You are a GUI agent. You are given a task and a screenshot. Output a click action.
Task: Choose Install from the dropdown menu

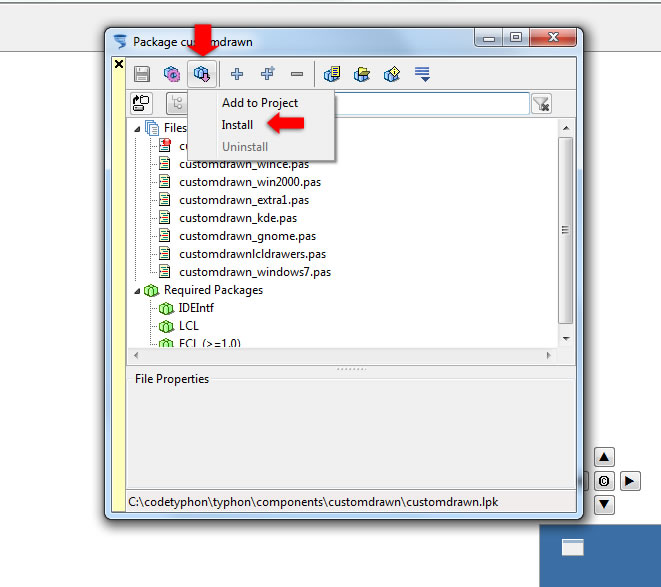pyautogui.click(x=237, y=125)
